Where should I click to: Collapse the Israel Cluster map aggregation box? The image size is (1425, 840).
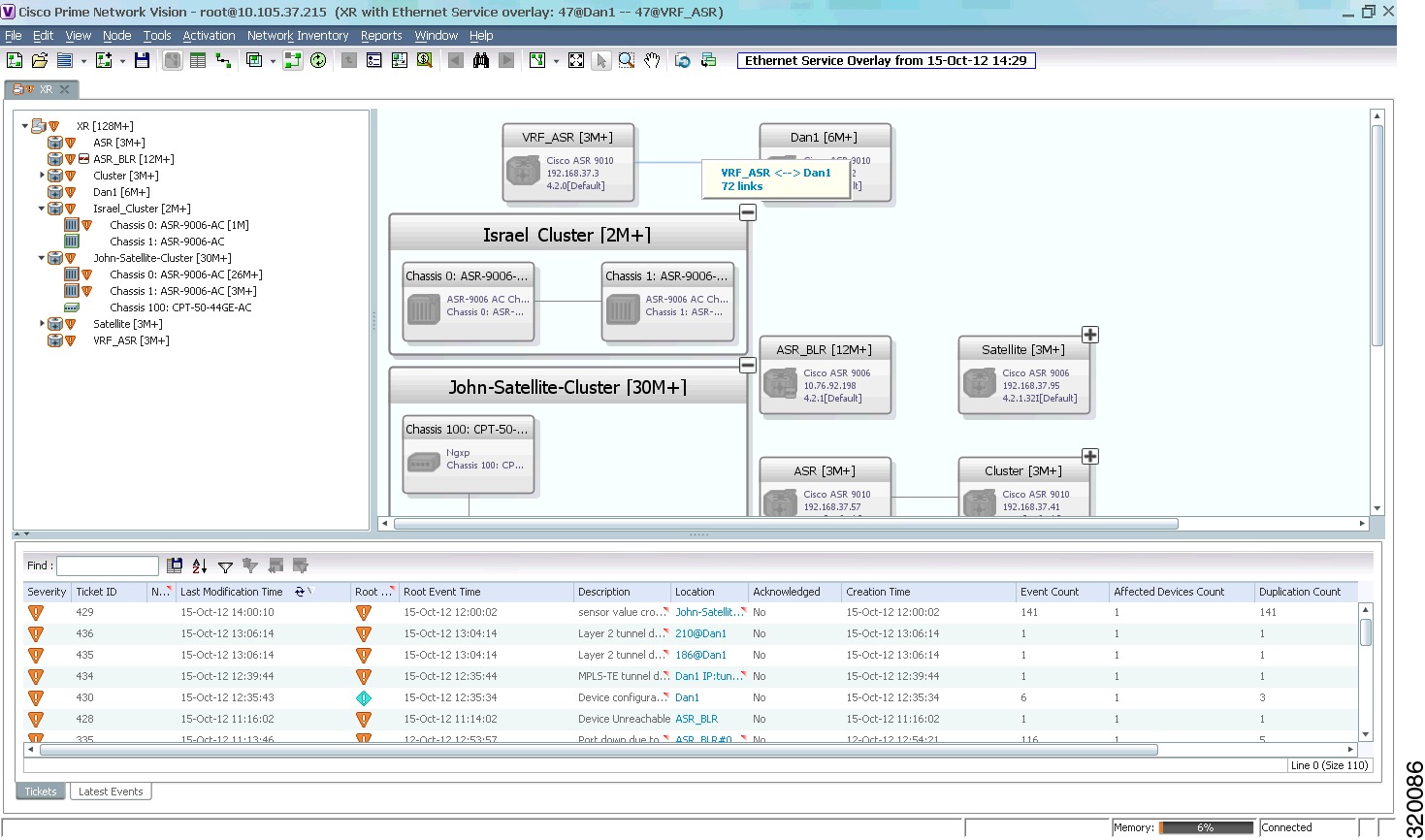point(747,212)
